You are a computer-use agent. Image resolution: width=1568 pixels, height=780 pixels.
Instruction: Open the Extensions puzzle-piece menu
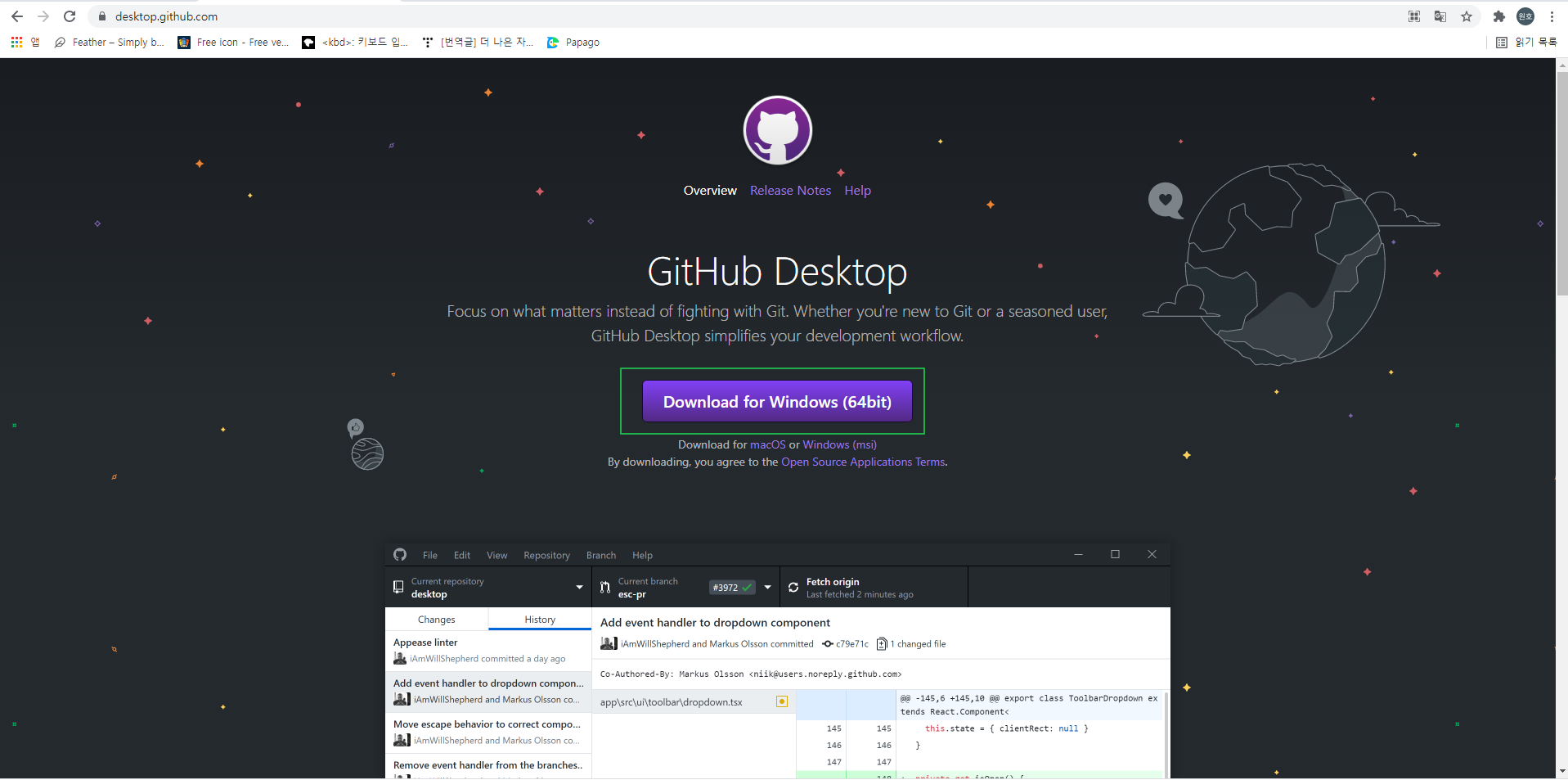[x=1499, y=16]
